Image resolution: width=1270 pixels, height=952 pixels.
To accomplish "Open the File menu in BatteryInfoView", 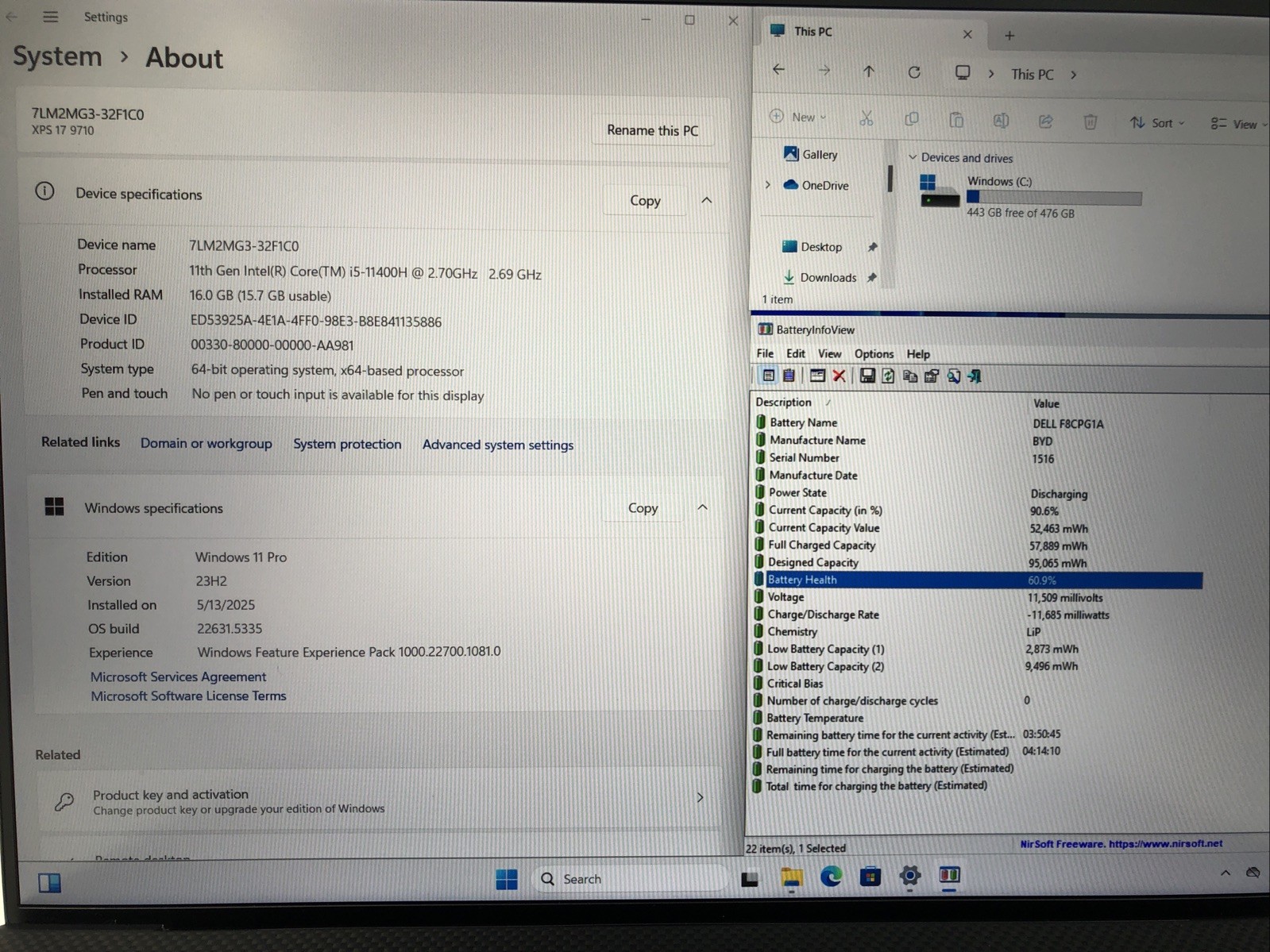I will point(765,353).
